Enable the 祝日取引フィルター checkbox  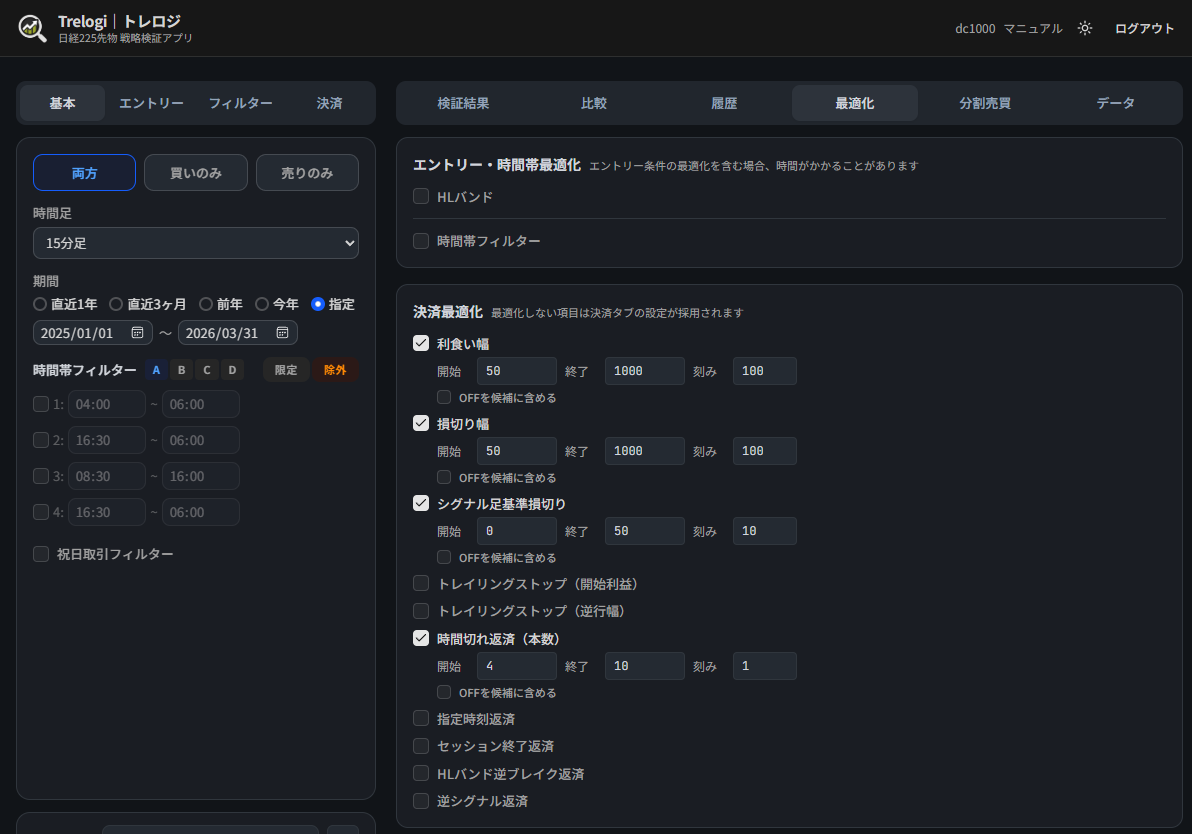41,553
